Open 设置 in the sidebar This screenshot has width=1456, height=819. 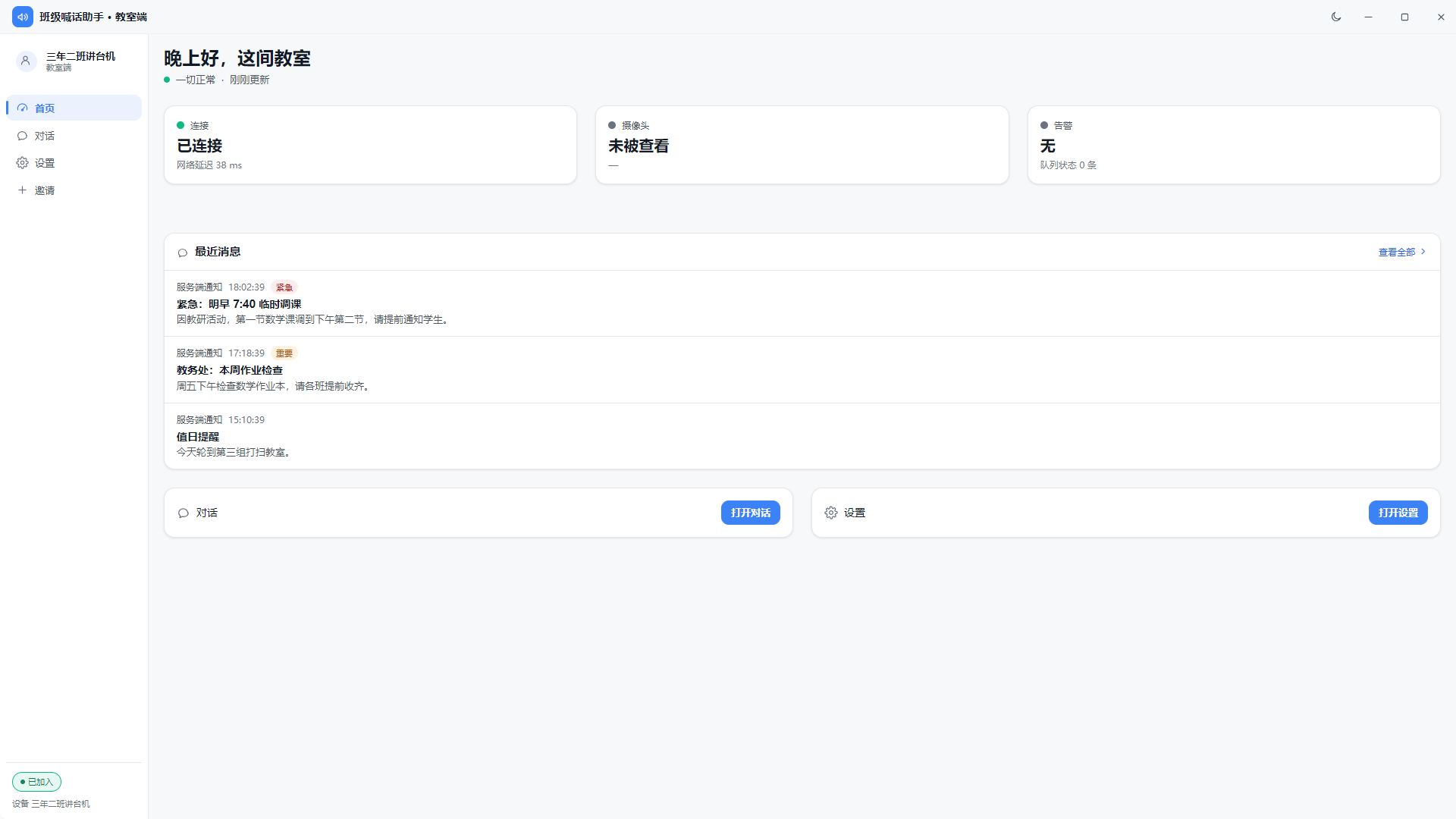[x=74, y=163]
